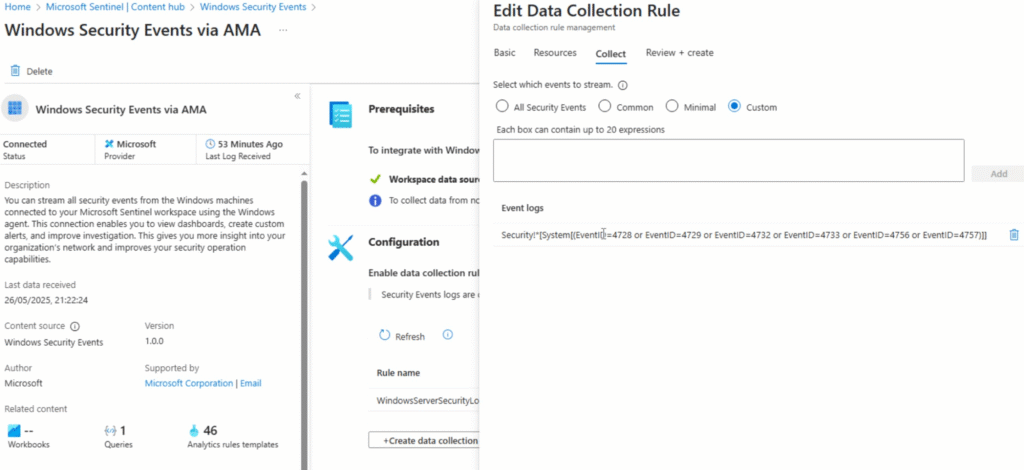Switch to the Basic tab
This screenshot has height=470, width=1024.
[x=504, y=53]
